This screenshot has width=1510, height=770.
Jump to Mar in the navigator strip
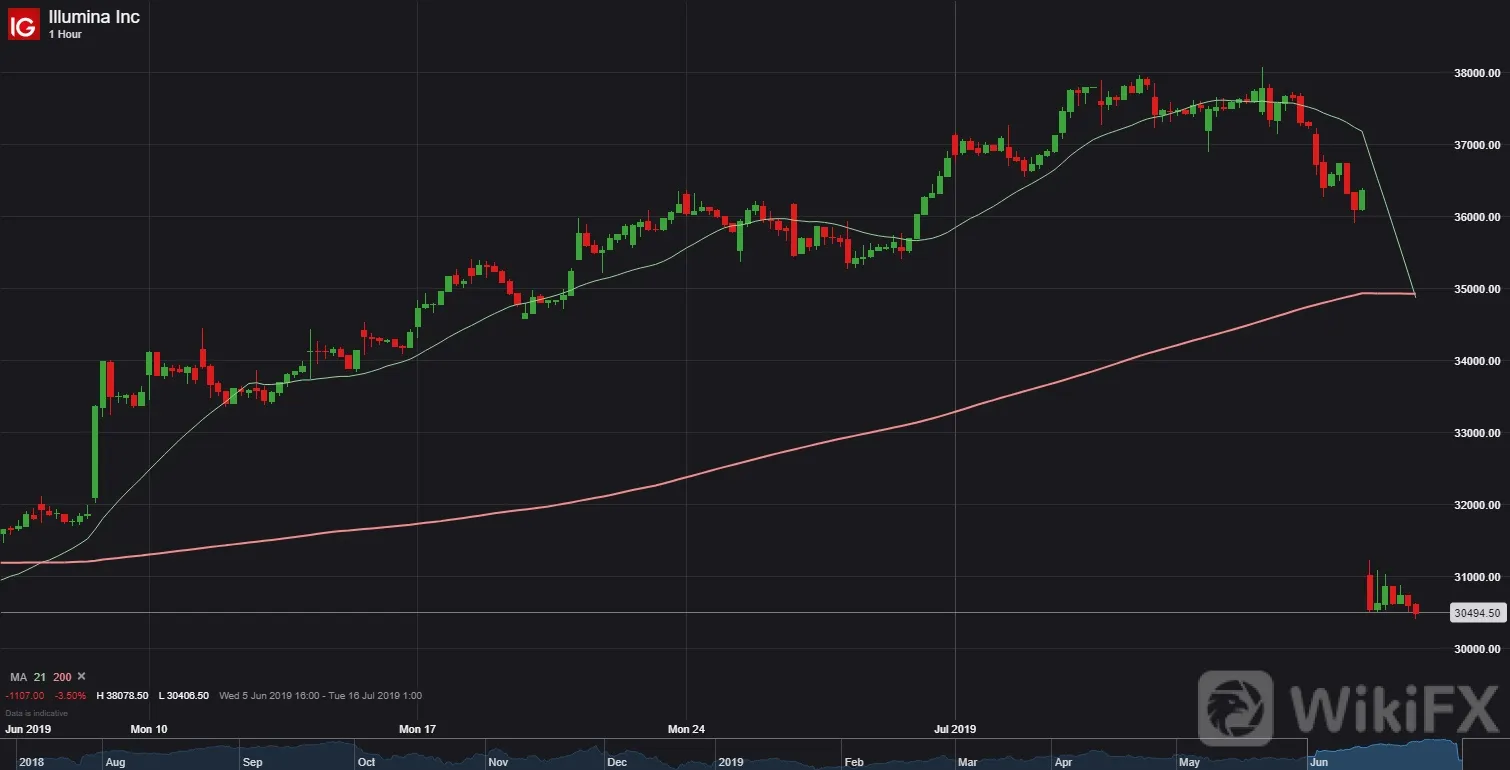click(x=966, y=762)
